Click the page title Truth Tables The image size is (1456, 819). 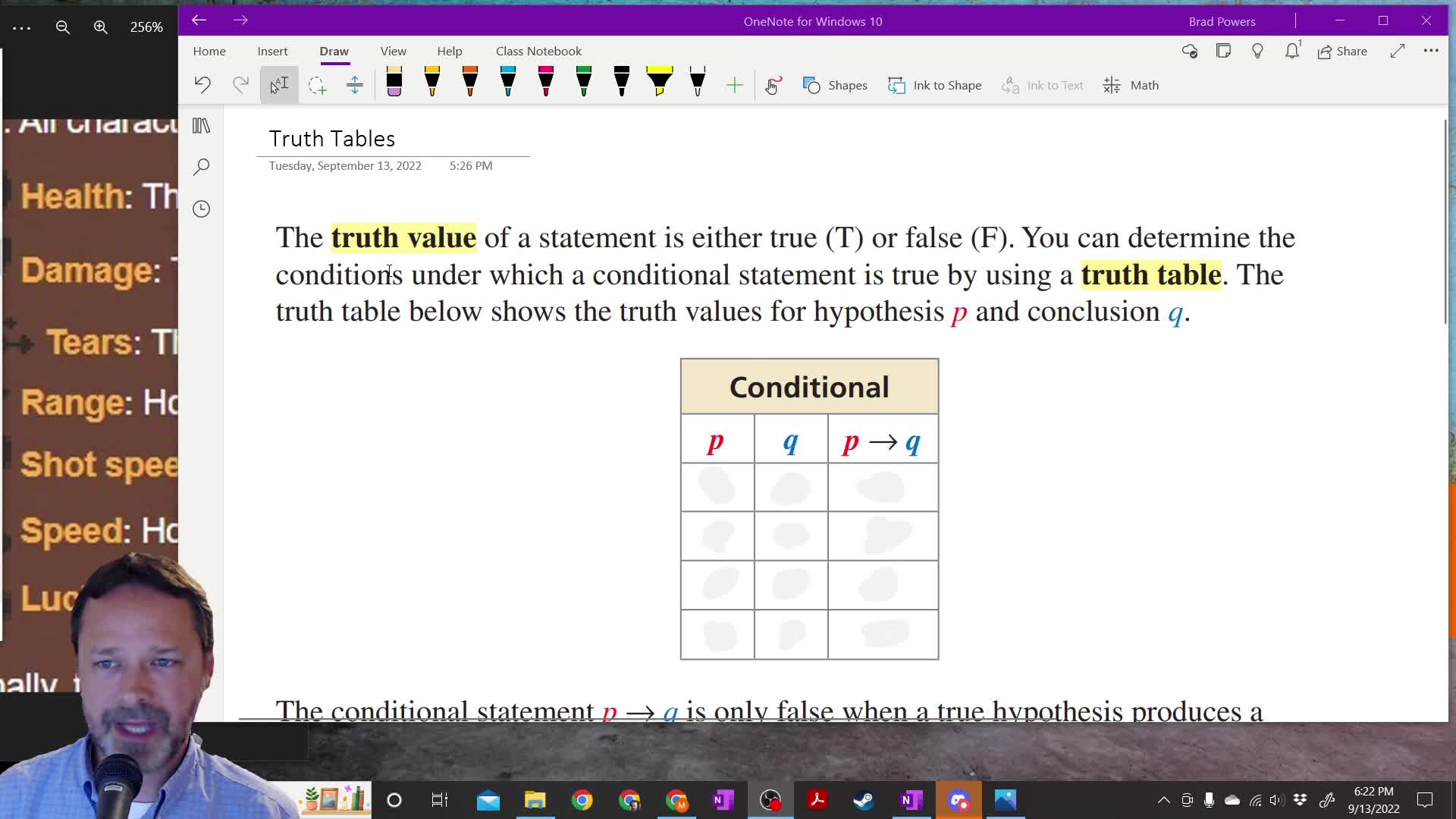pos(332,139)
